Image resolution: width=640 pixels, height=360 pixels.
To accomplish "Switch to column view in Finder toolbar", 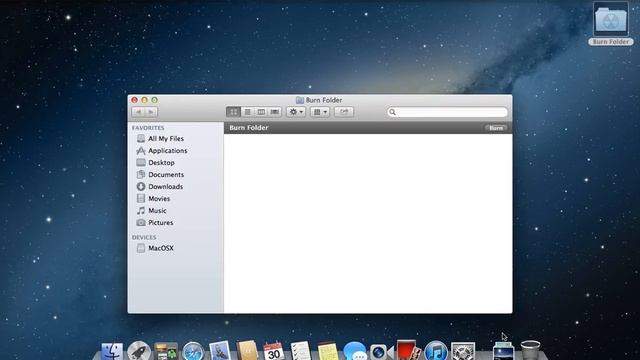I will (261, 112).
